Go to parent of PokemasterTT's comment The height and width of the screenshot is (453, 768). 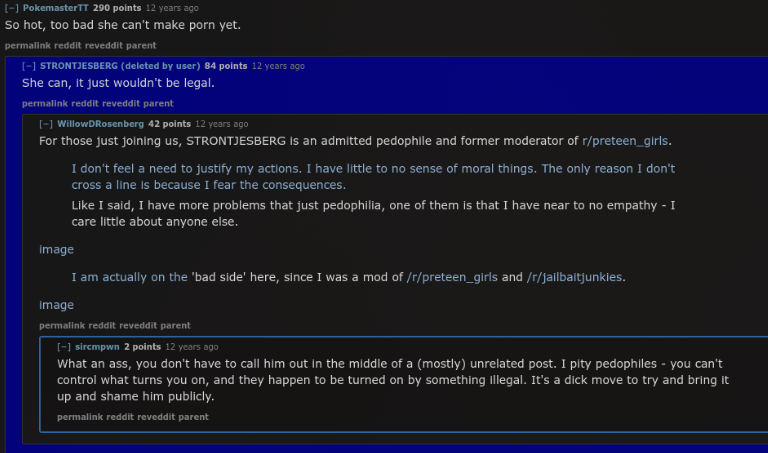(x=142, y=46)
